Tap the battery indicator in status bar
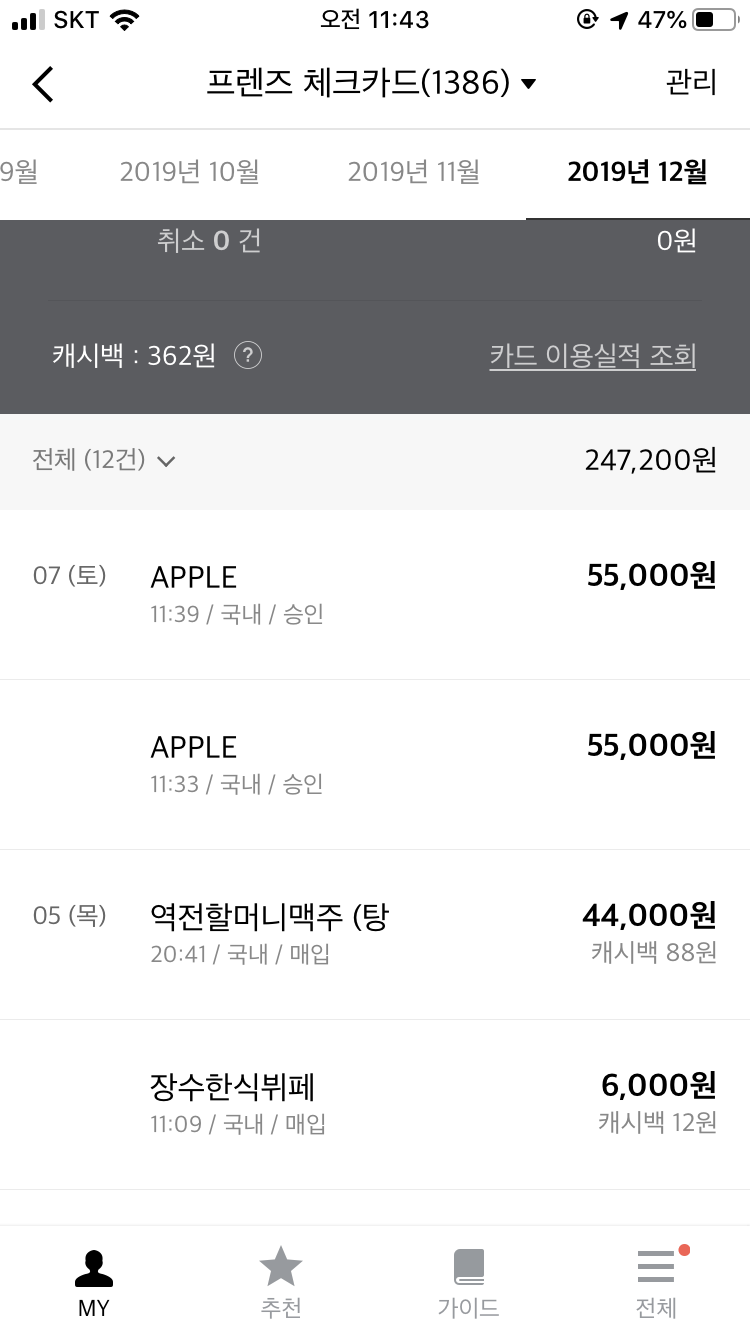The width and height of the screenshot is (750, 1334). point(714,20)
